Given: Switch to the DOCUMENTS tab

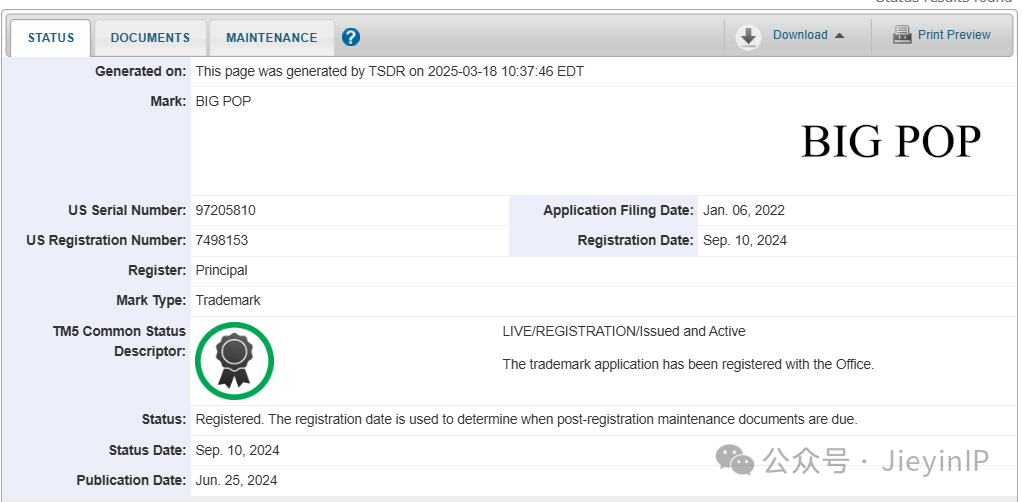Looking at the screenshot, I should click(x=151, y=38).
